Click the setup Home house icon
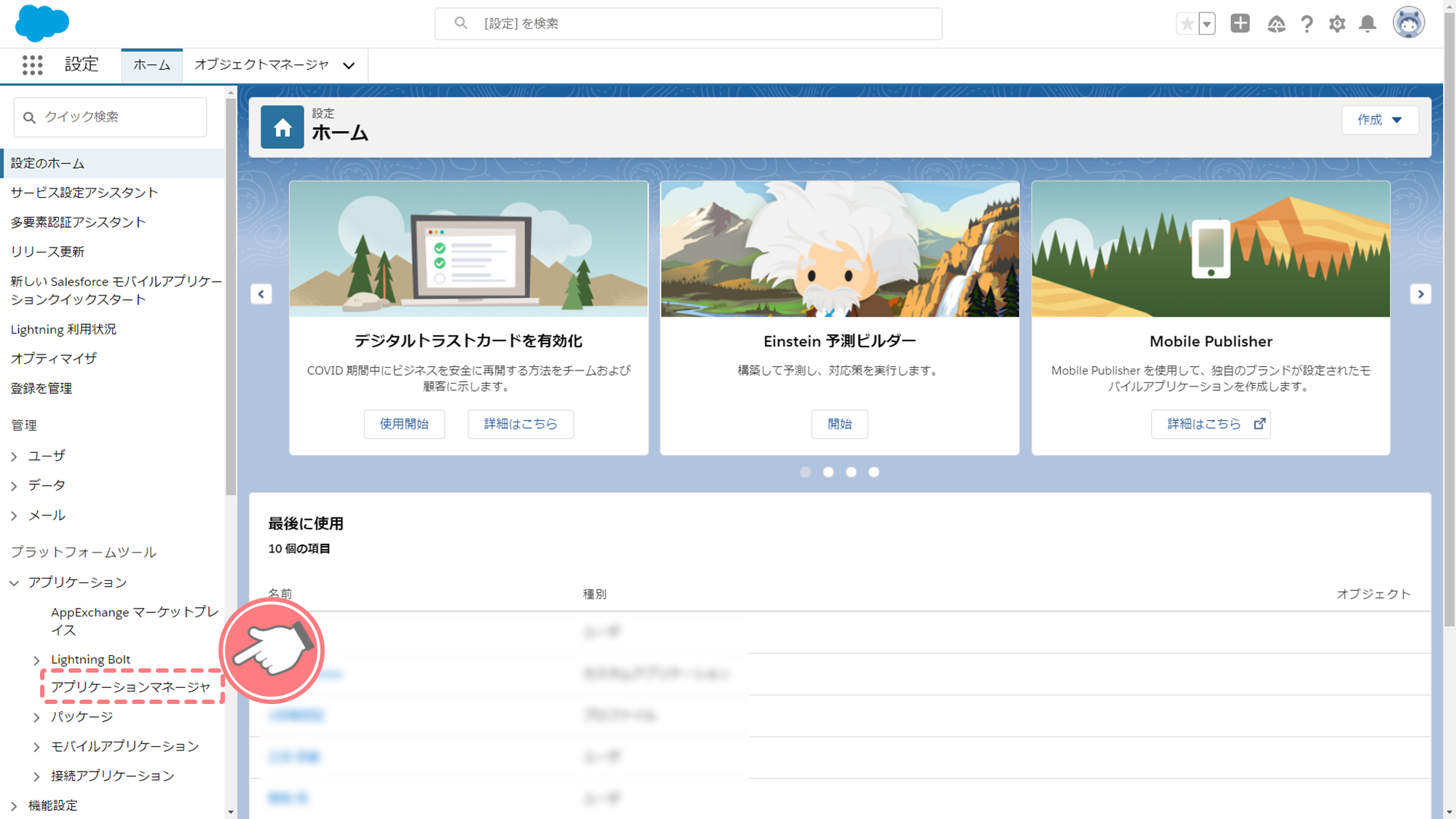Image resolution: width=1456 pixels, height=819 pixels. pos(282,127)
